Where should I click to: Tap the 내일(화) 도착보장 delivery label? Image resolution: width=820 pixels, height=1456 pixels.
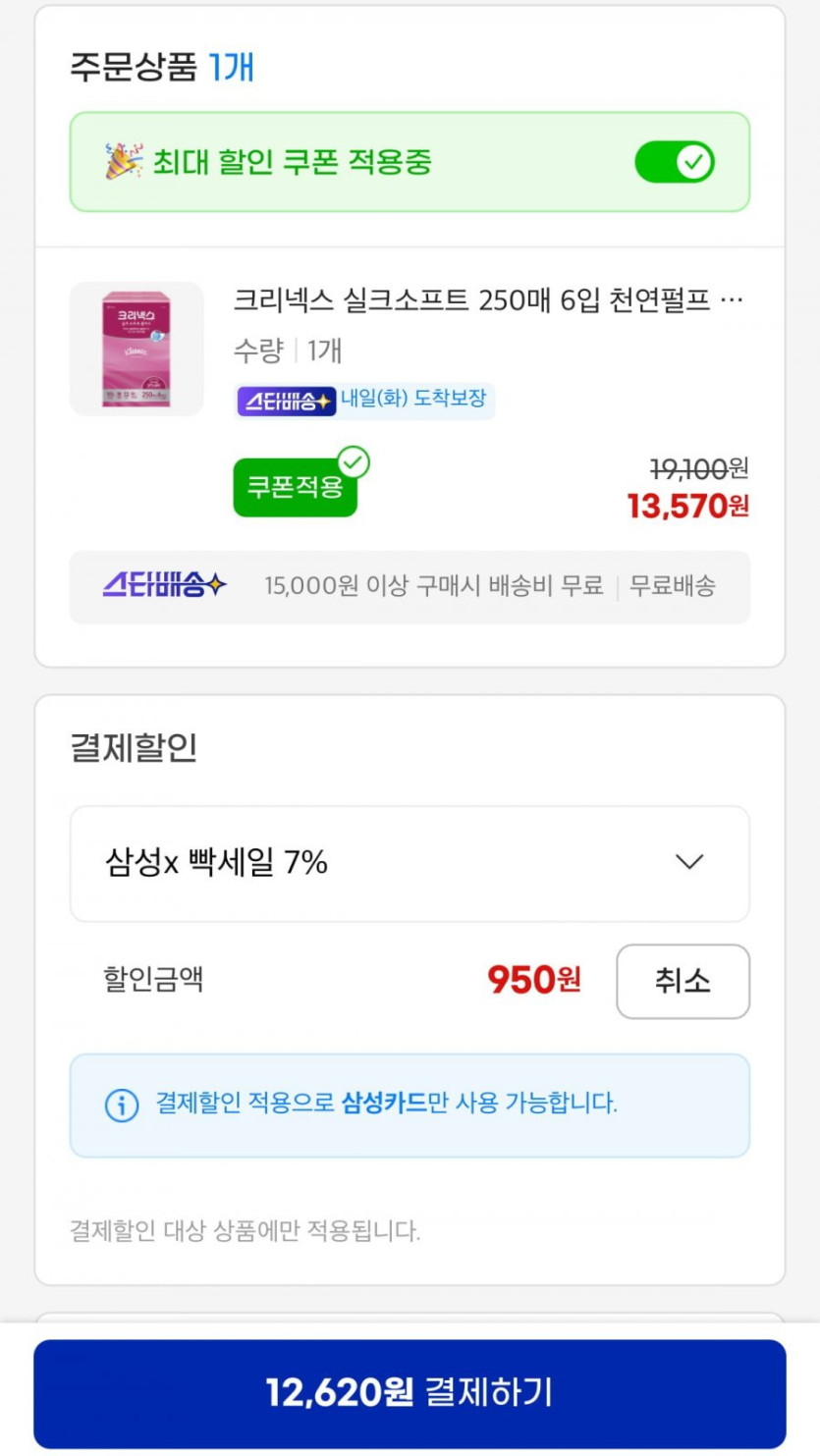pyautogui.click(x=413, y=400)
